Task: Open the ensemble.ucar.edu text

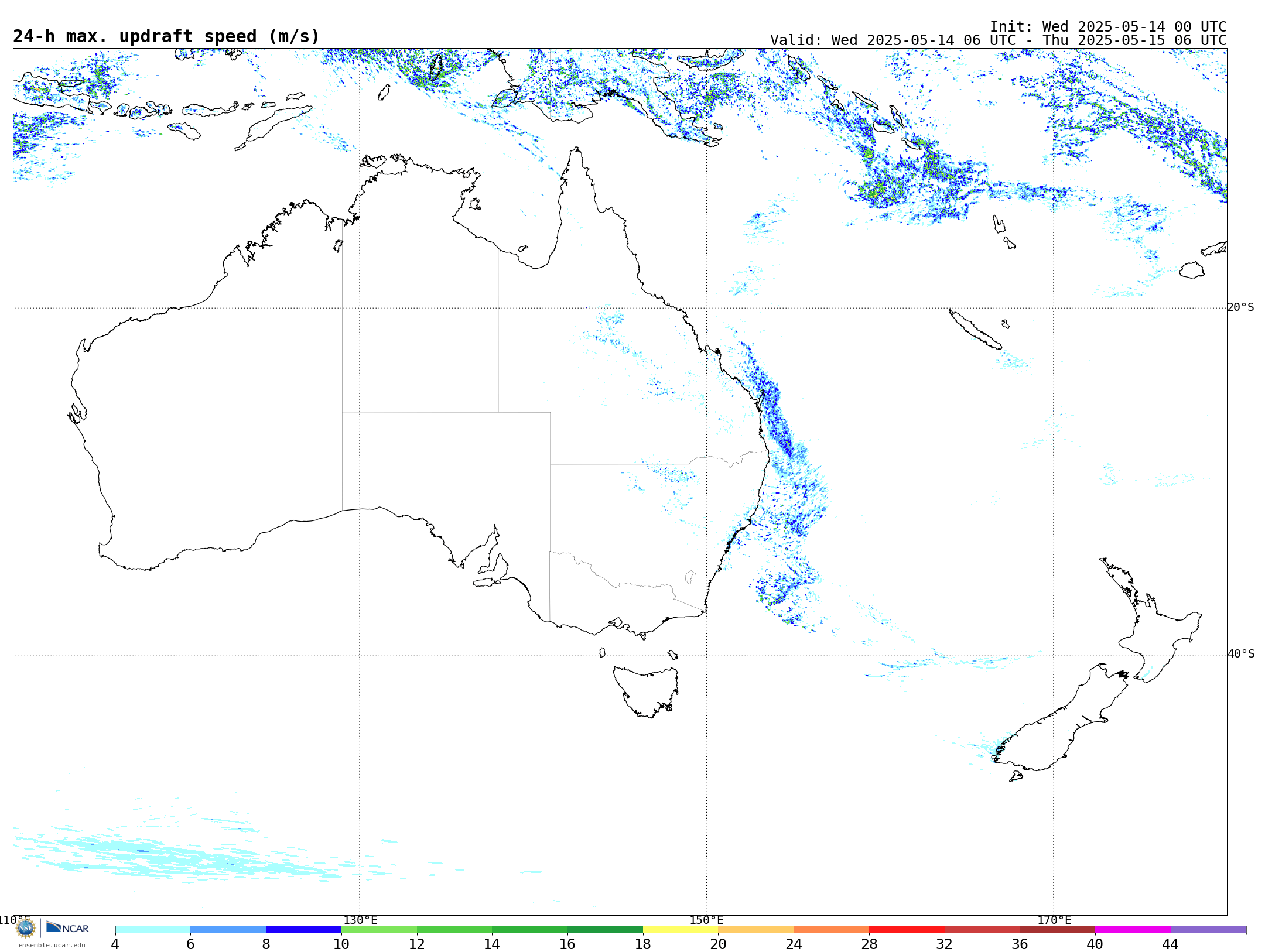Action: coord(52,945)
